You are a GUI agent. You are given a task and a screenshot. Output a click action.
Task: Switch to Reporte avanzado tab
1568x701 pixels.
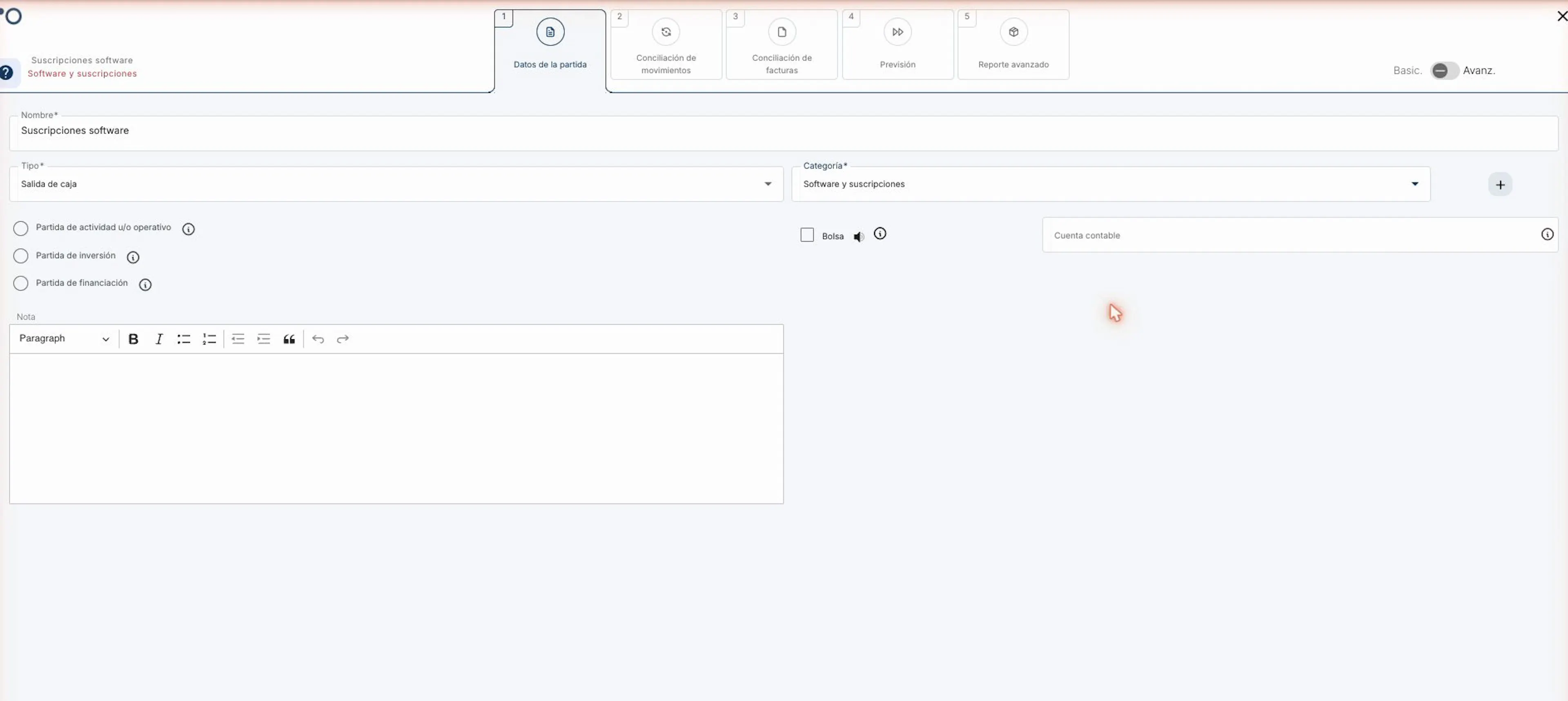click(x=1013, y=45)
